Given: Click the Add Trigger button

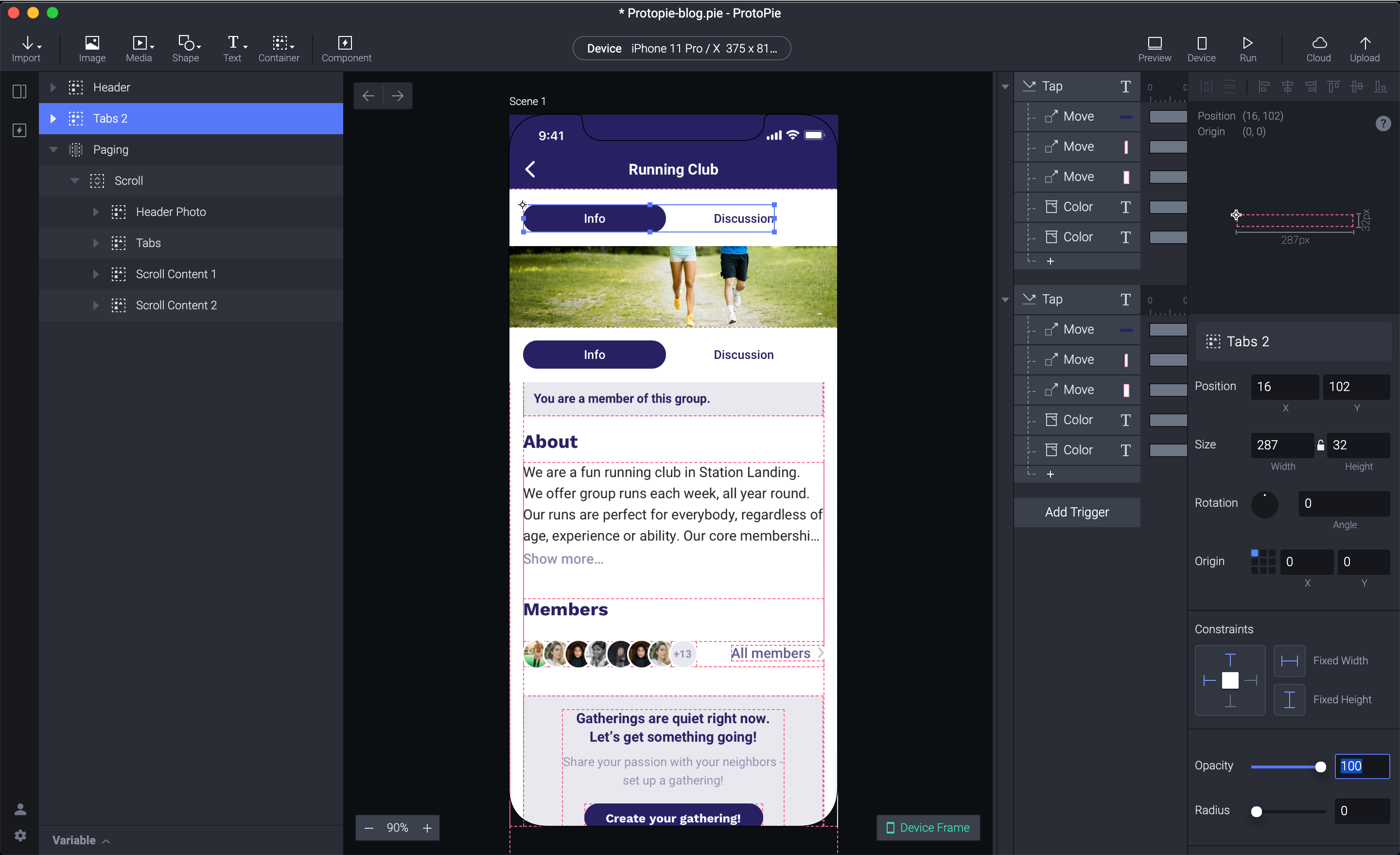Looking at the screenshot, I should pos(1077,512).
